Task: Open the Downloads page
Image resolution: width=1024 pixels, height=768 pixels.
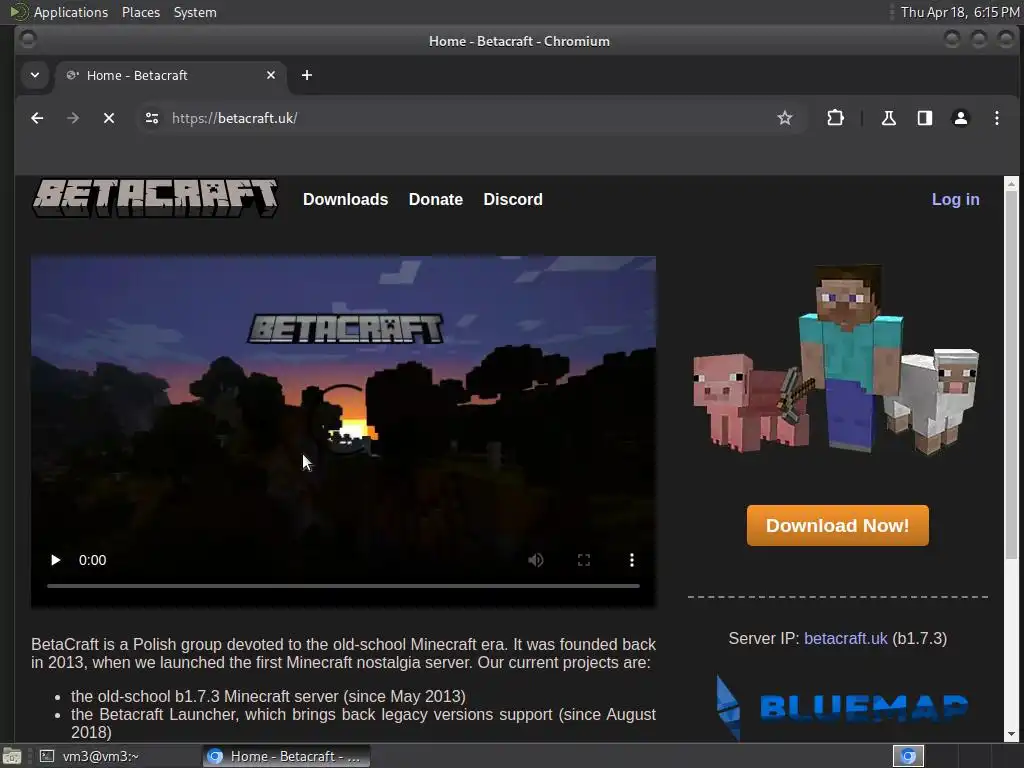Action: coord(345,199)
